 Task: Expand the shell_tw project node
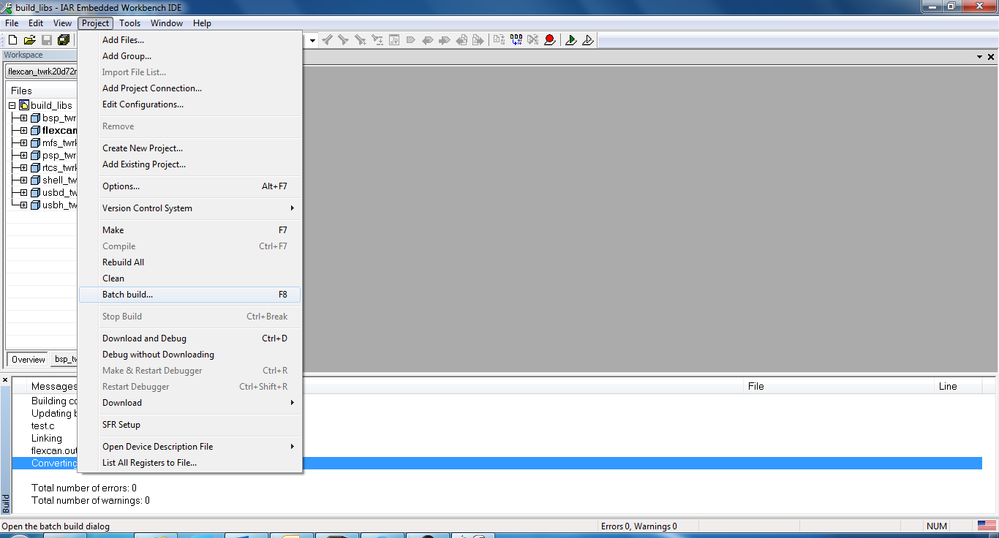(24, 180)
